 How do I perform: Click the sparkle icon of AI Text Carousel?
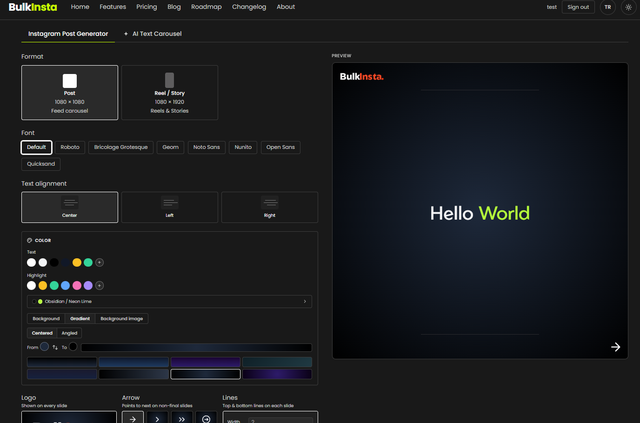(x=126, y=34)
